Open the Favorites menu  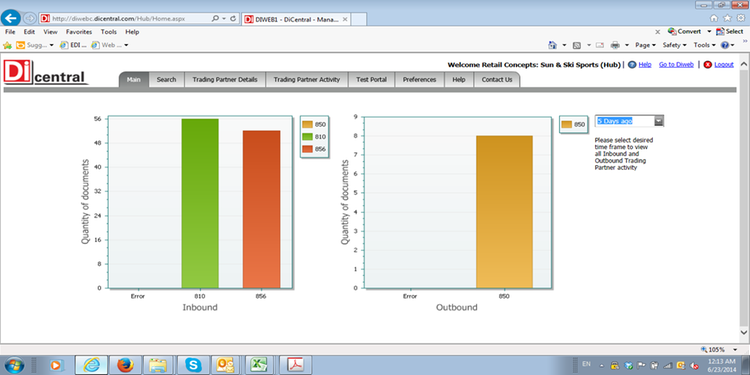pyautogui.click(x=79, y=32)
